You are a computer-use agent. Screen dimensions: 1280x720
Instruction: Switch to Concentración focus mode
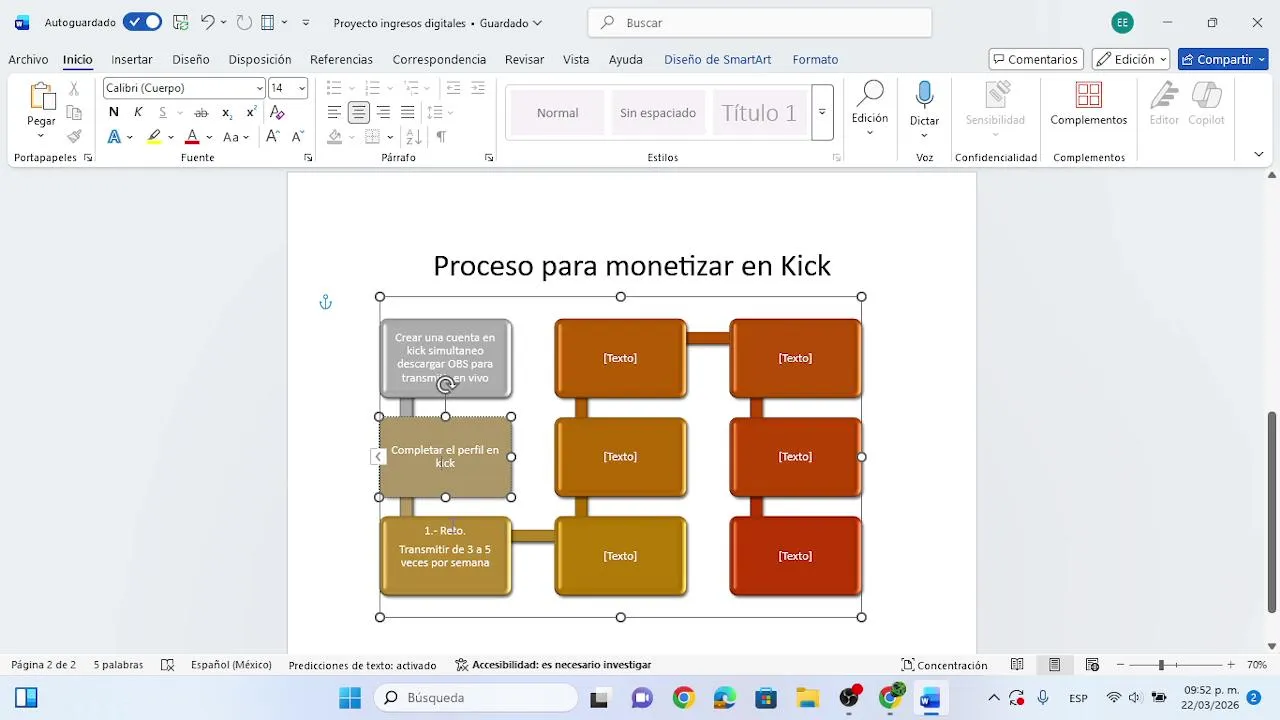pyautogui.click(x=944, y=665)
